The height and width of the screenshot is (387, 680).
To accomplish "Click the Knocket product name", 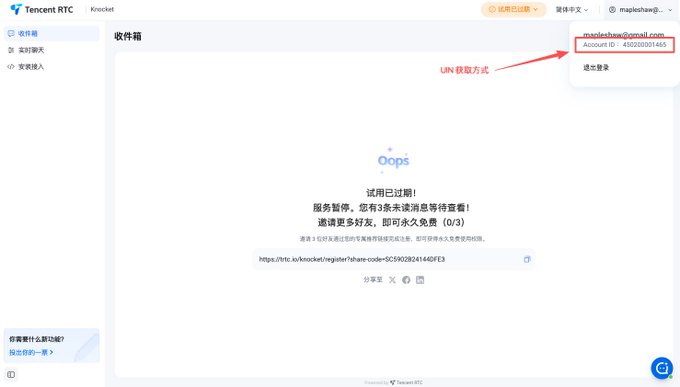I will click(102, 9).
